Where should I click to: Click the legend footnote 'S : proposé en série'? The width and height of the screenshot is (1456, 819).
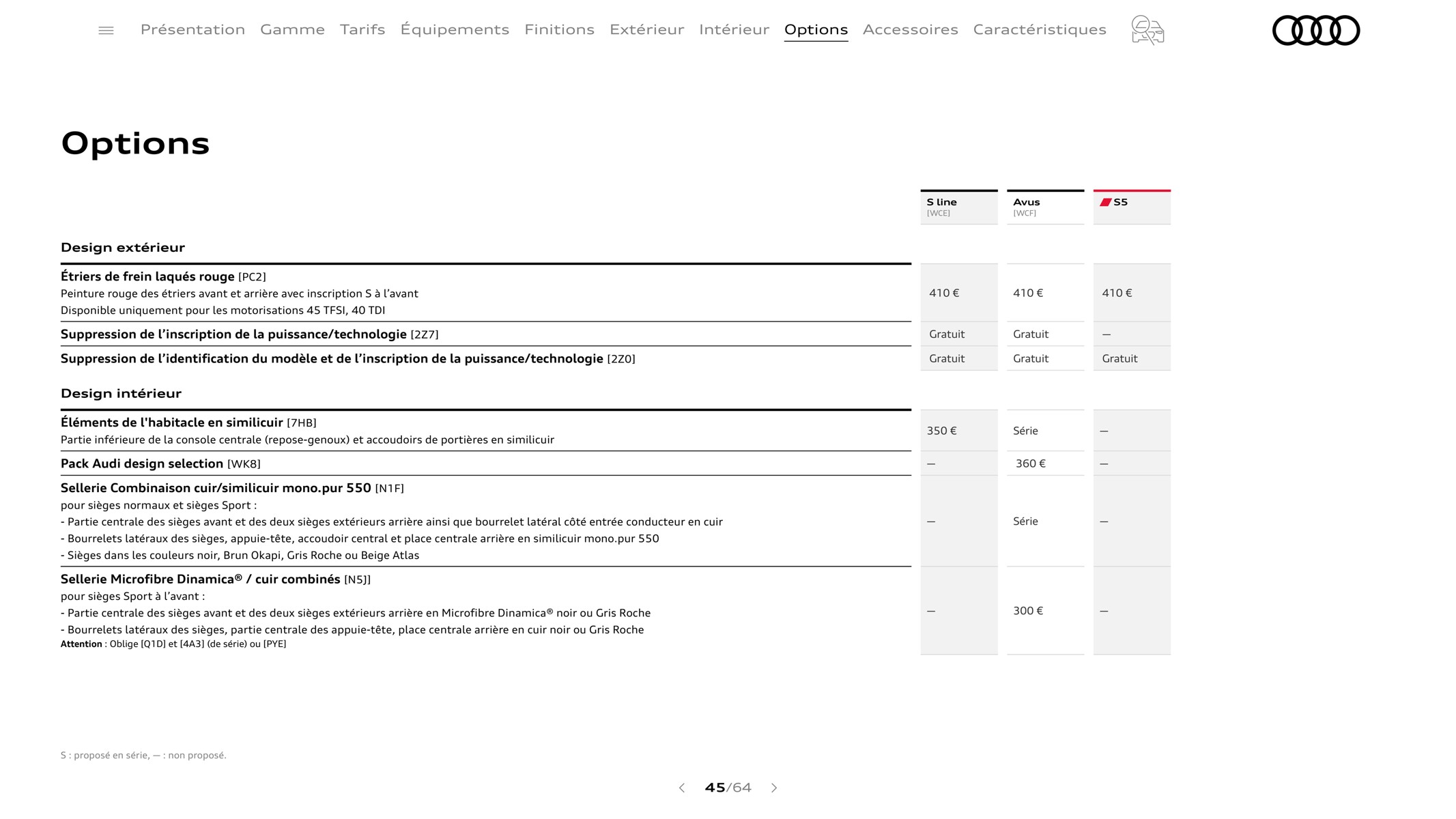pos(143,755)
